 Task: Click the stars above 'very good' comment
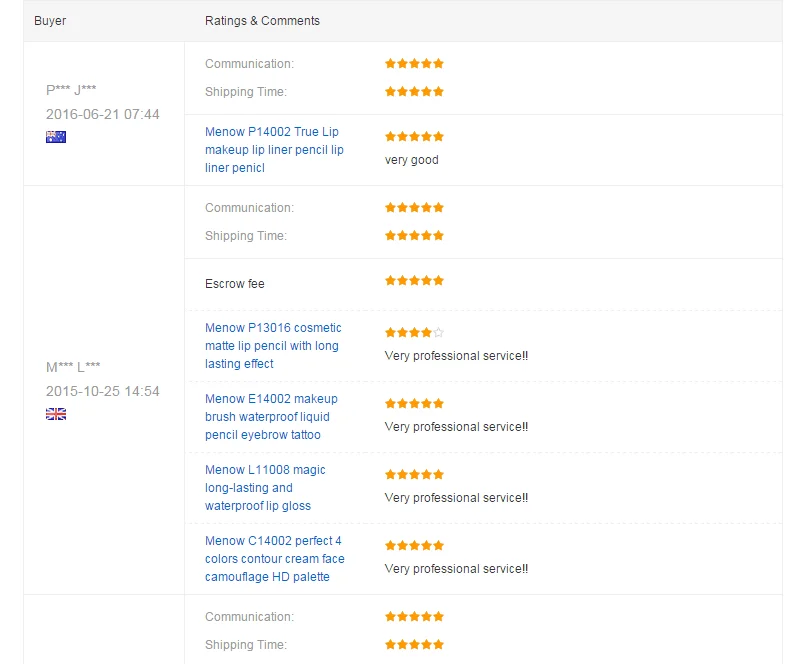pos(414,136)
